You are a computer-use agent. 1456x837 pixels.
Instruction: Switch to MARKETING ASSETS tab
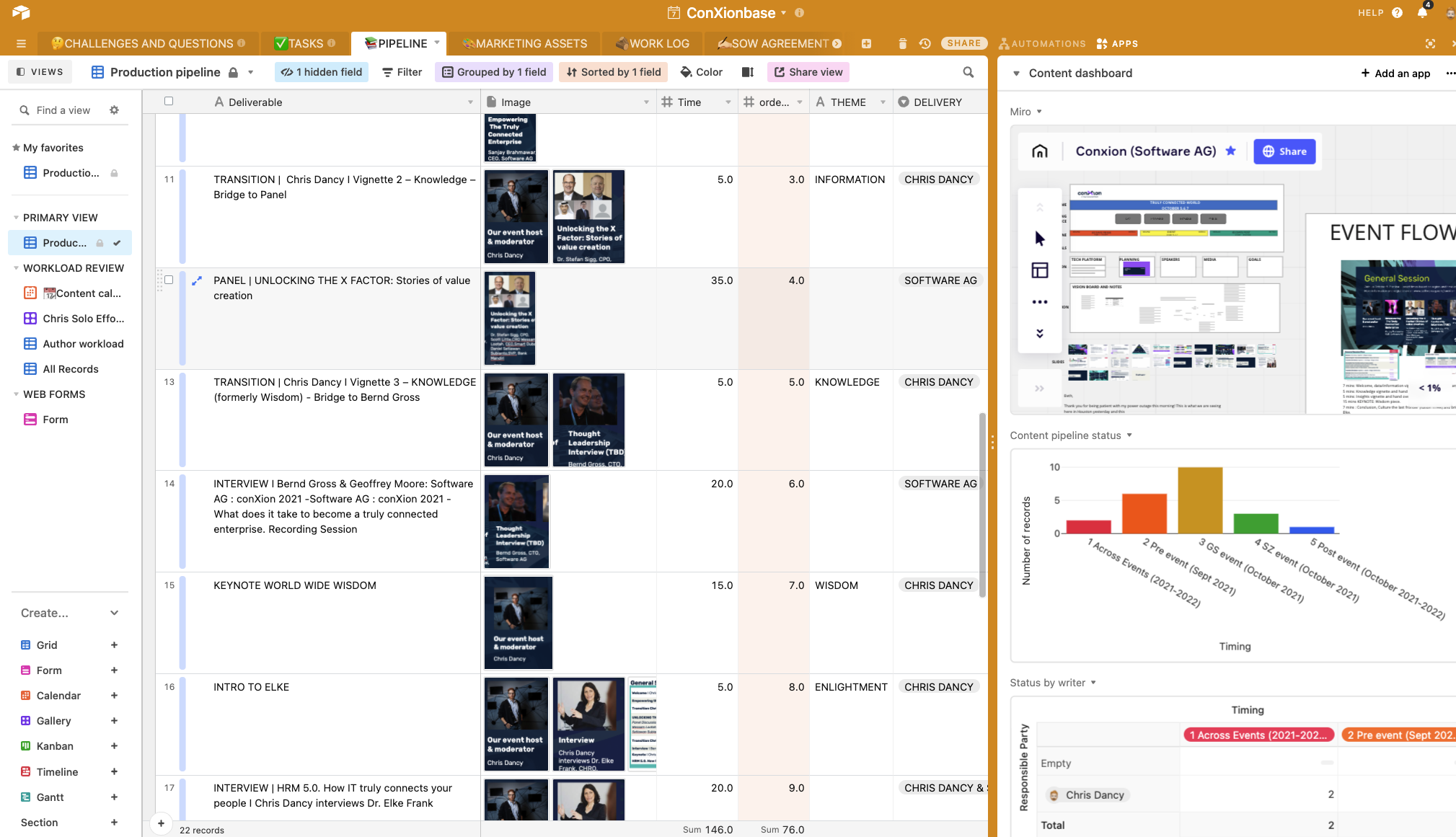click(524, 43)
